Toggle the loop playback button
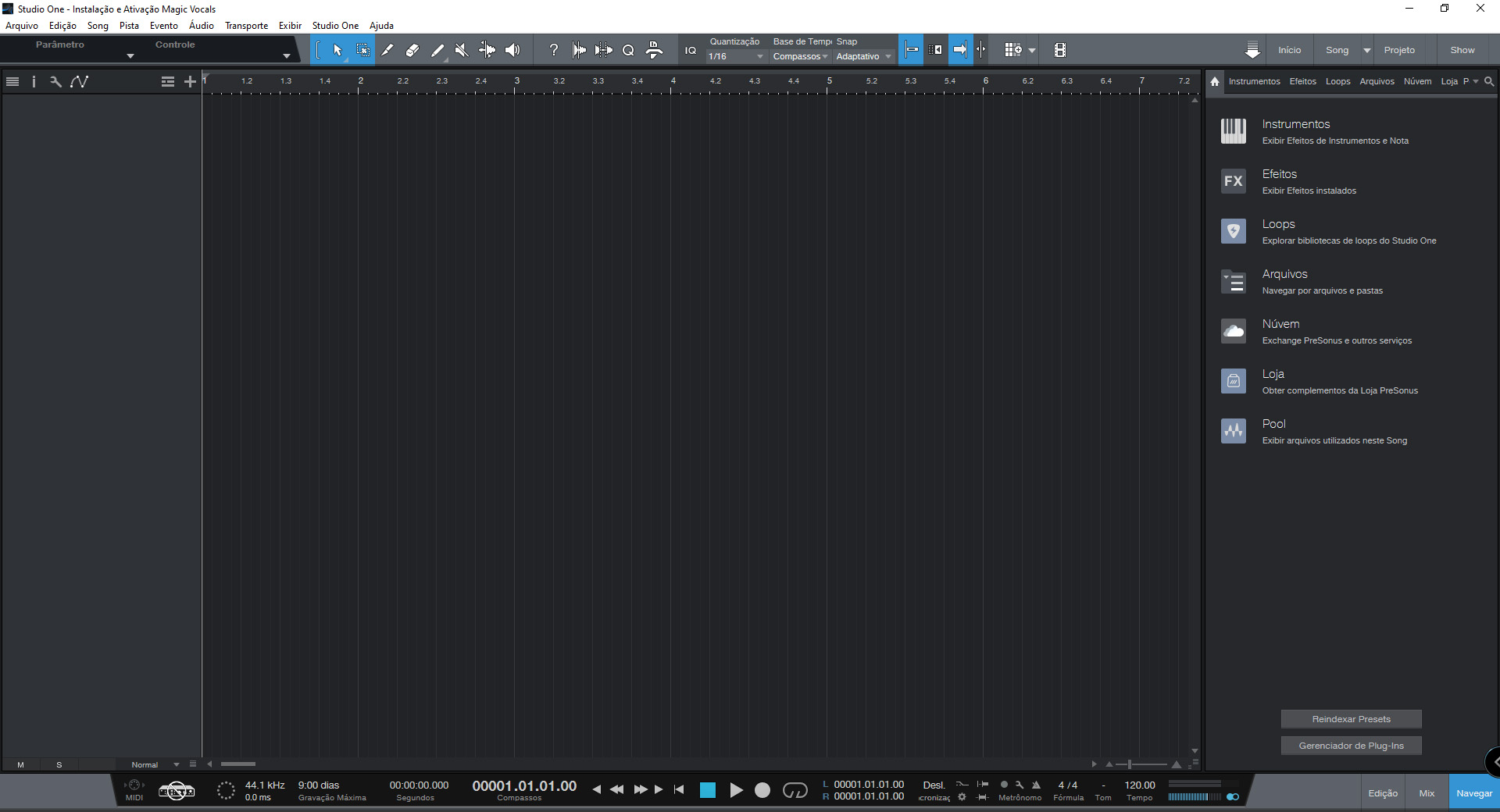The height and width of the screenshot is (812, 1500). pyautogui.click(x=795, y=790)
